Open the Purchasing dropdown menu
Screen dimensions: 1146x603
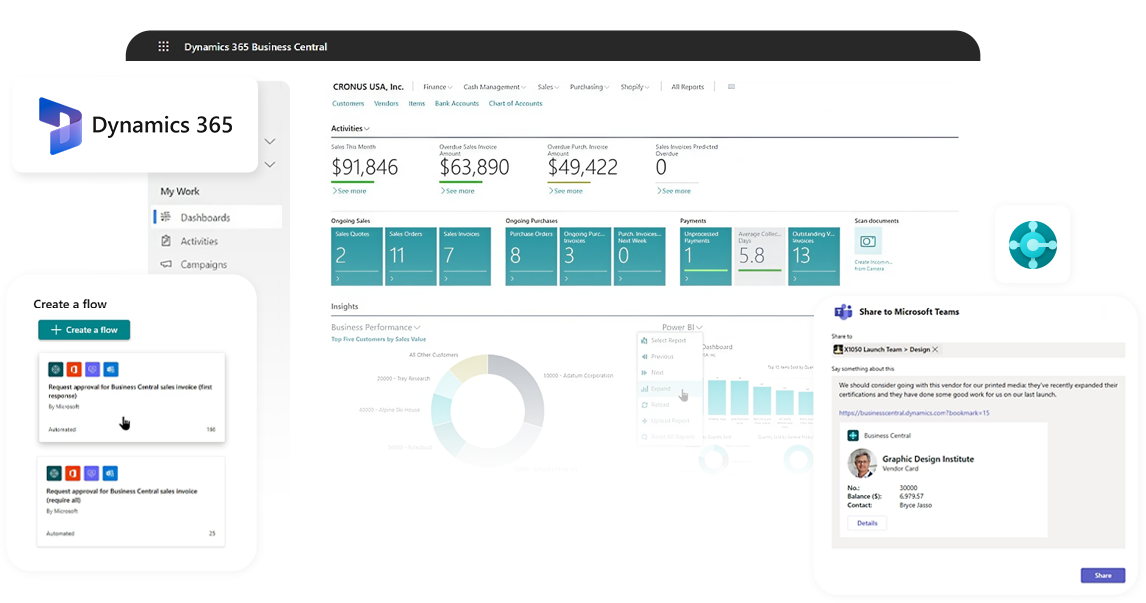click(589, 87)
